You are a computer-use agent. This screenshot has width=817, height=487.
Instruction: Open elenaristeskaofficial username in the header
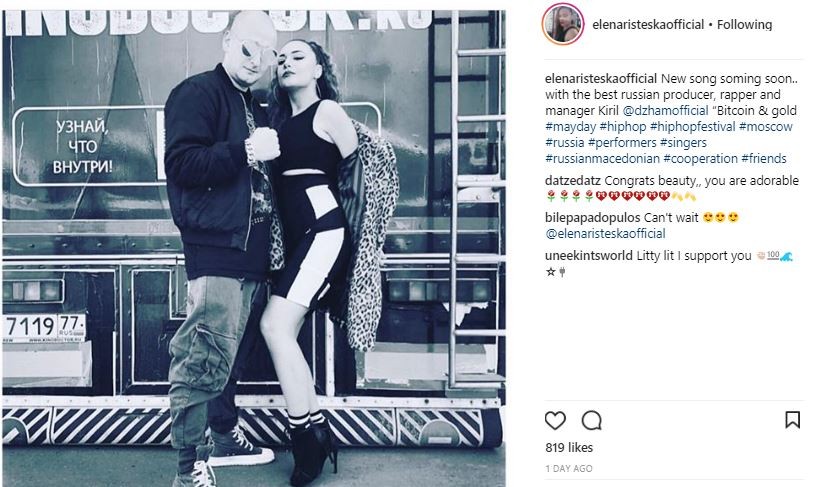648,24
